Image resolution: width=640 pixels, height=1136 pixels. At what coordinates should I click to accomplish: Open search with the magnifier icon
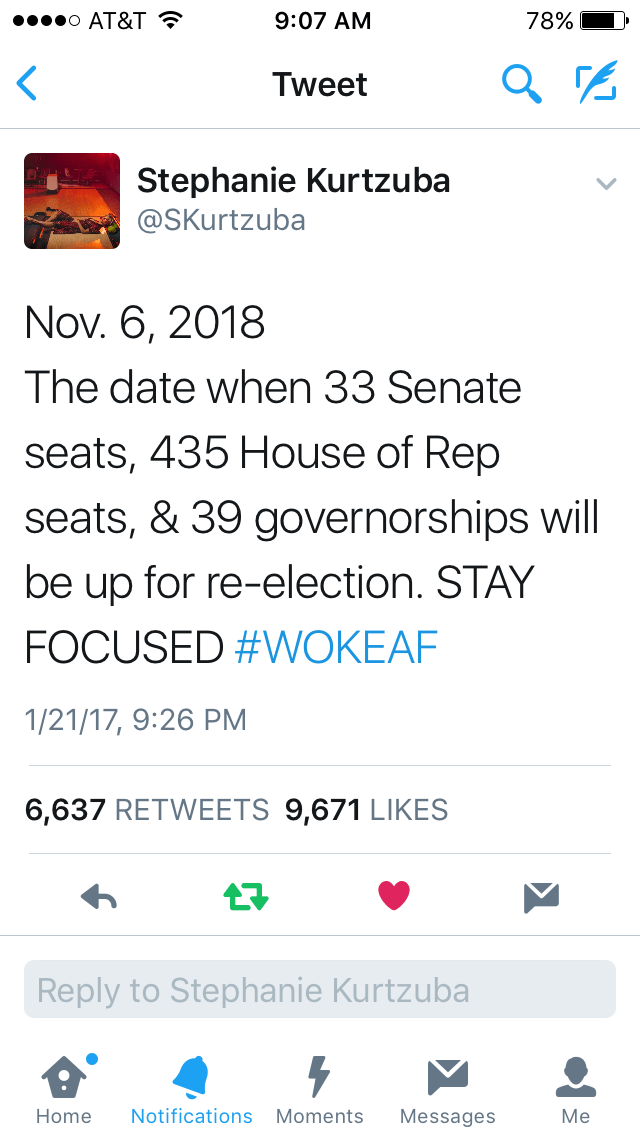(521, 84)
